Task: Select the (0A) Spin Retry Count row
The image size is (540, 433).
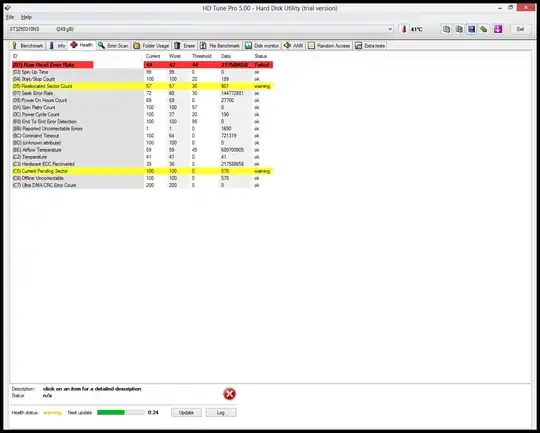Action: coord(143,107)
